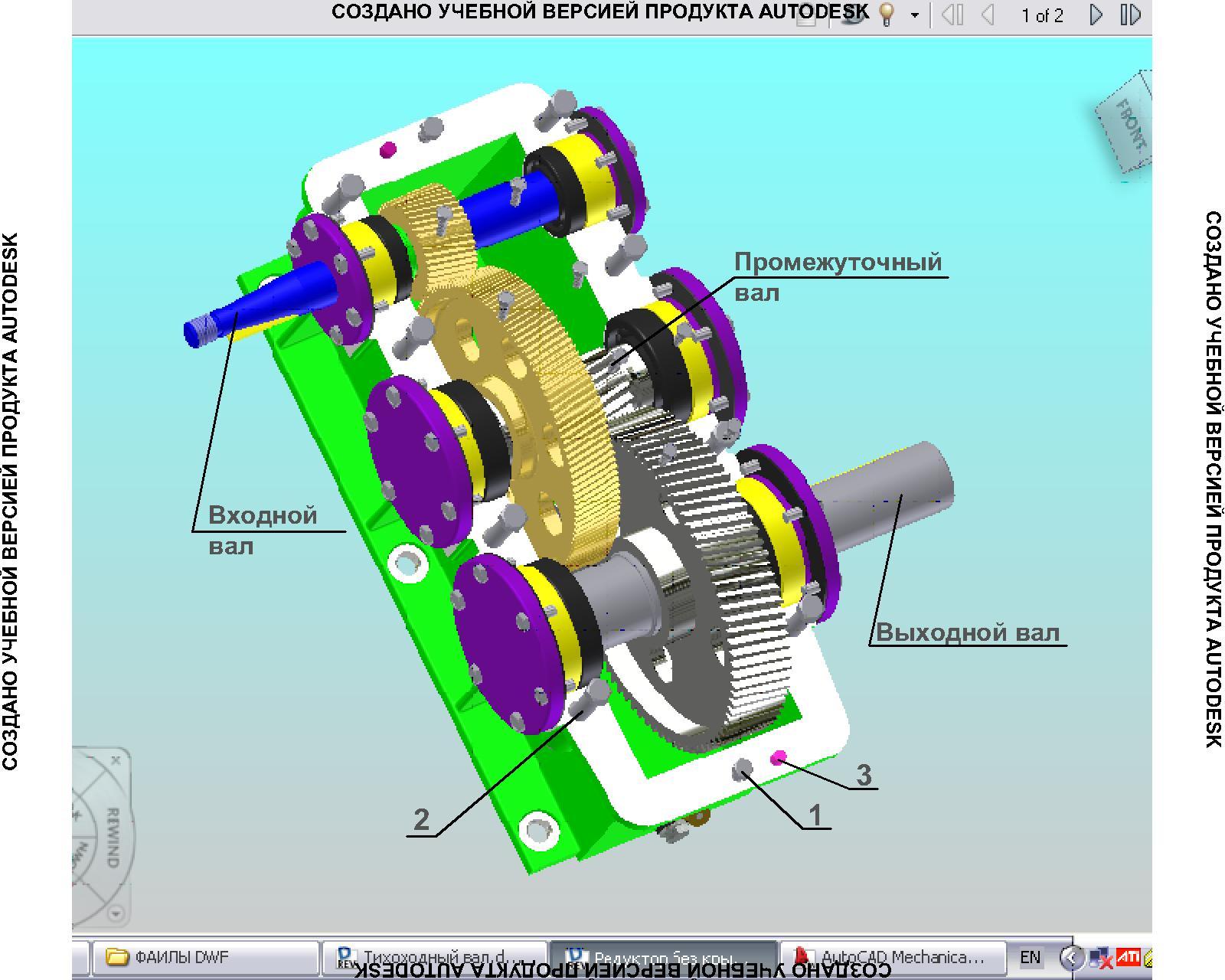This screenshot has height=980, width=1225.
Task: Expand hidden system tray icons
Action: point(1071,957)
